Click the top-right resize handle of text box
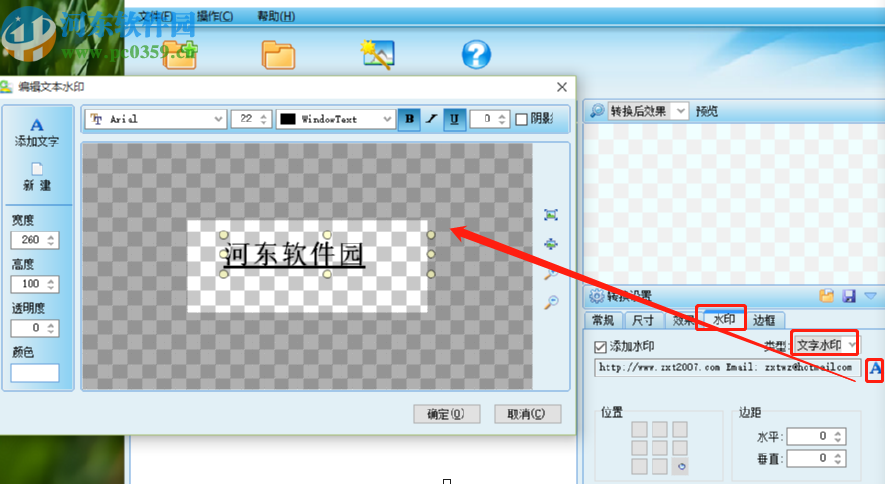Viewport: 885px width, 484px height. [x=431, y=235]
